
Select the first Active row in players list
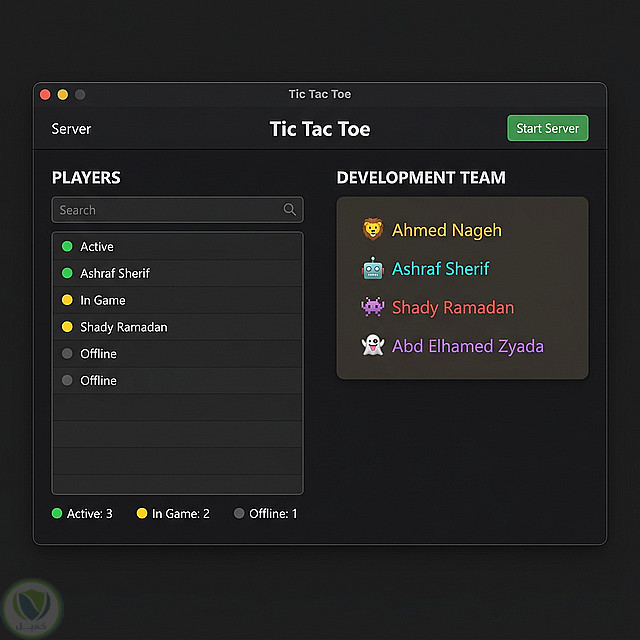[97, 246]
